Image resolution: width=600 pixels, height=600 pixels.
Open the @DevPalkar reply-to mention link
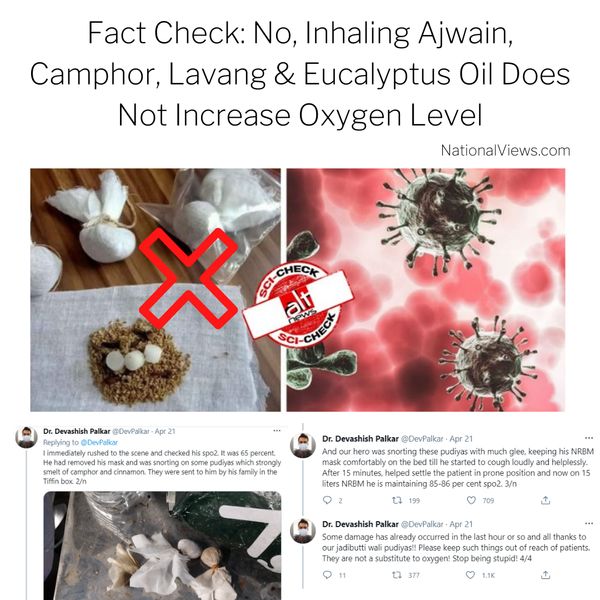99,442
